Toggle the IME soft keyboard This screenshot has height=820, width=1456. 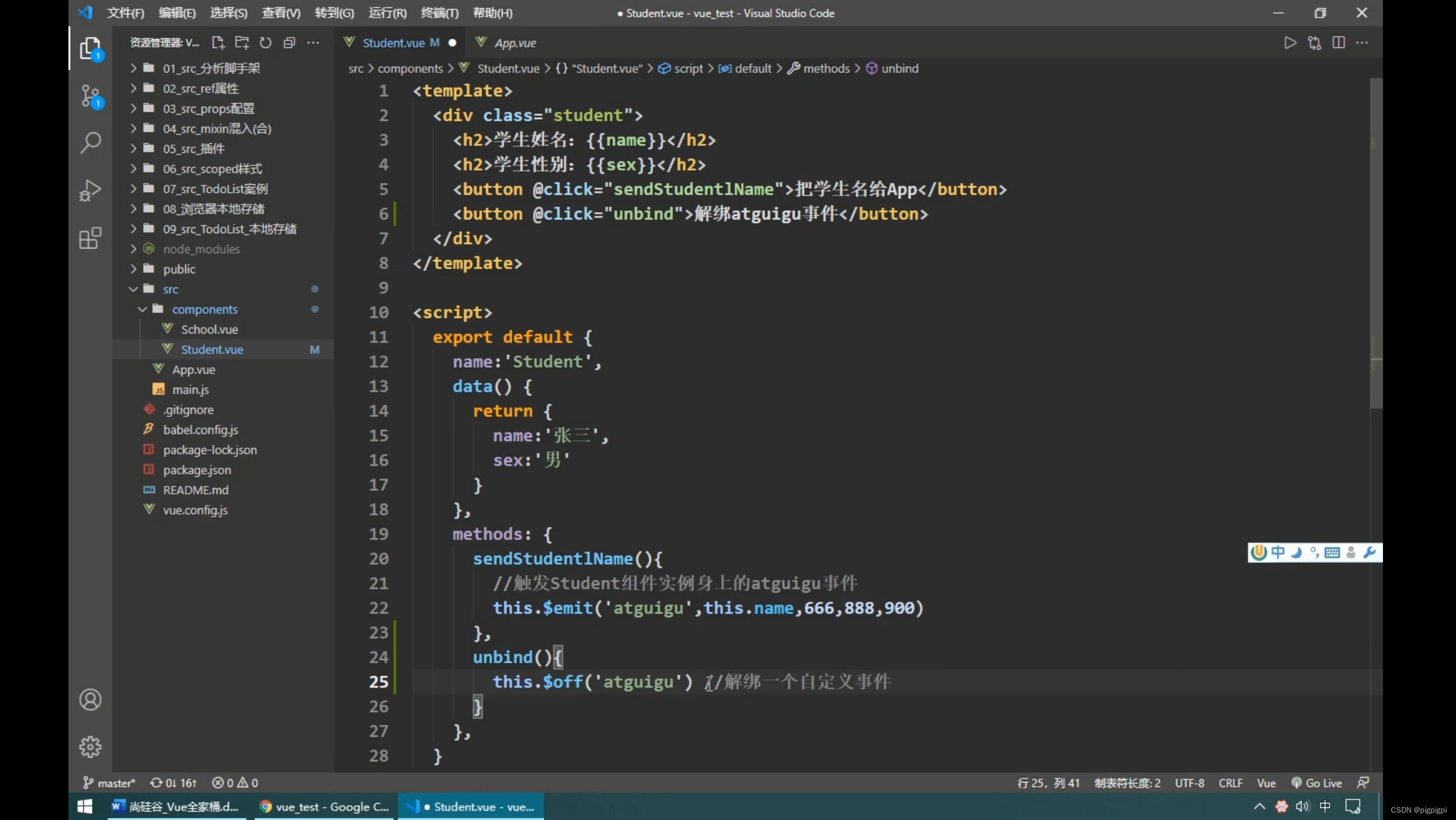pos(1332,552)
